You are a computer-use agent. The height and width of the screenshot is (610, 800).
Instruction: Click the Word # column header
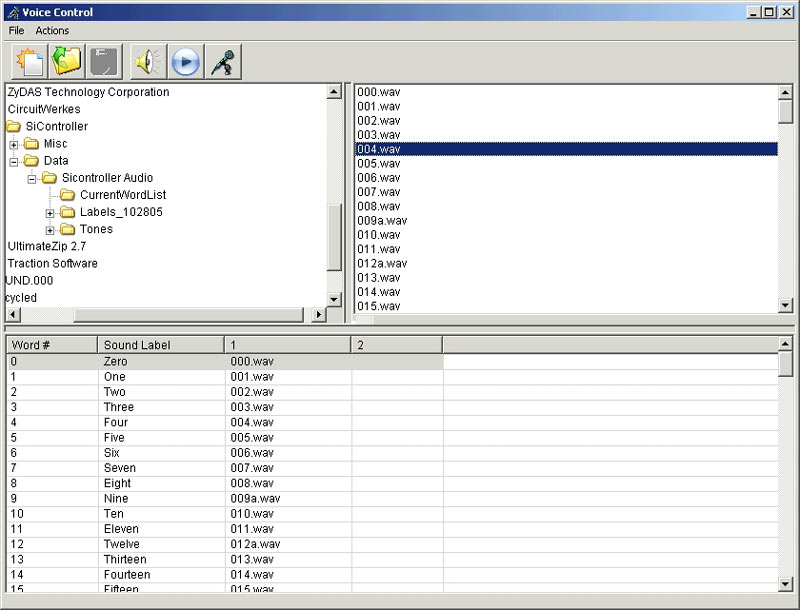(x=50, y=345)
